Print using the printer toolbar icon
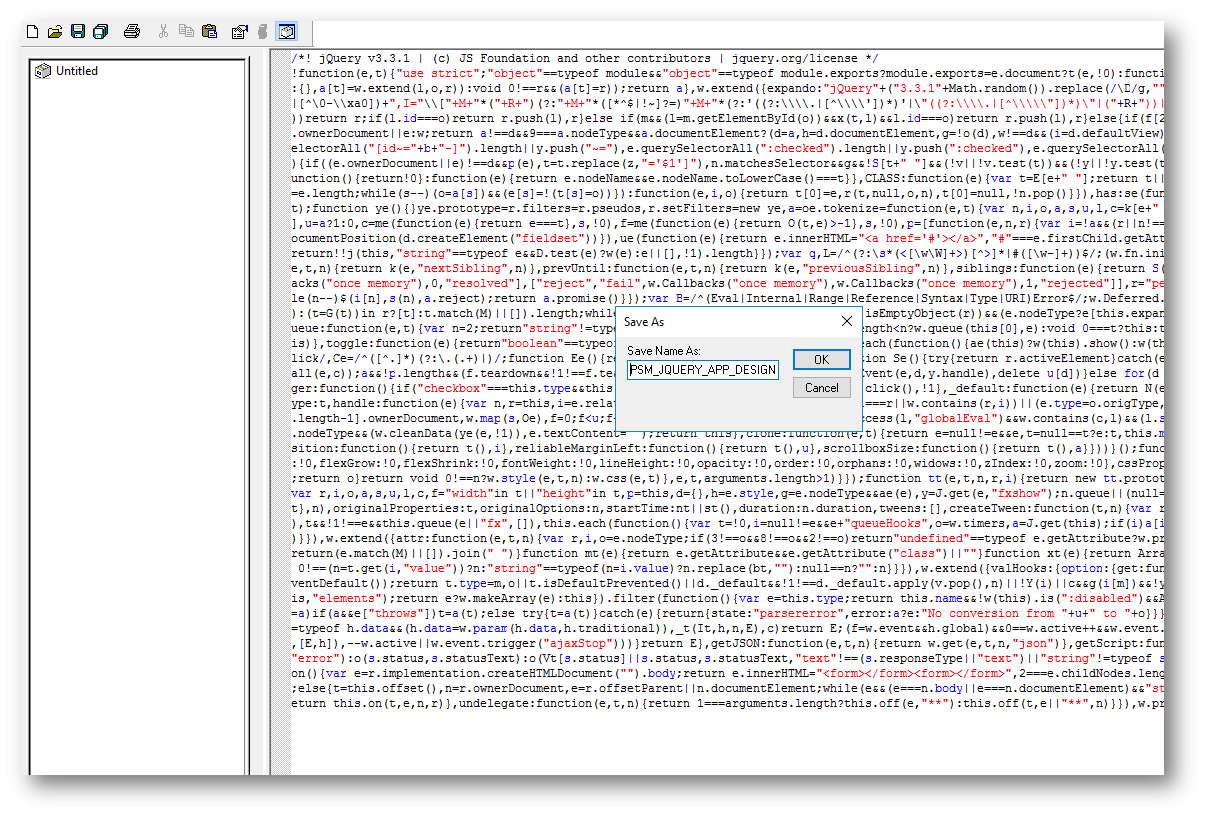Viewport: 1206px width, 817px height. tap(132, 32)
